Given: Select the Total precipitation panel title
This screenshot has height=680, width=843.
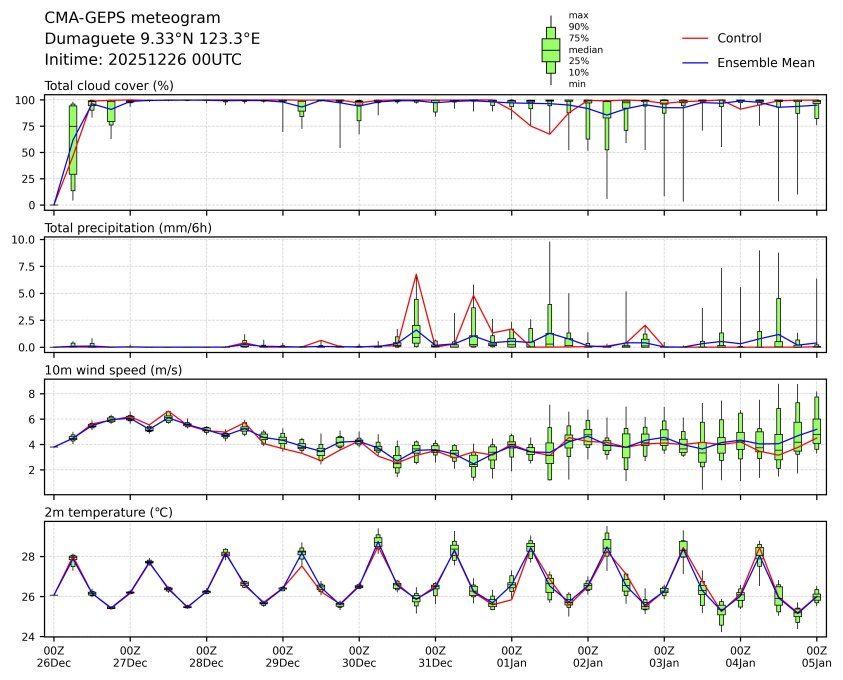Looking at the screenshot, I should click(x=128, y=228).
